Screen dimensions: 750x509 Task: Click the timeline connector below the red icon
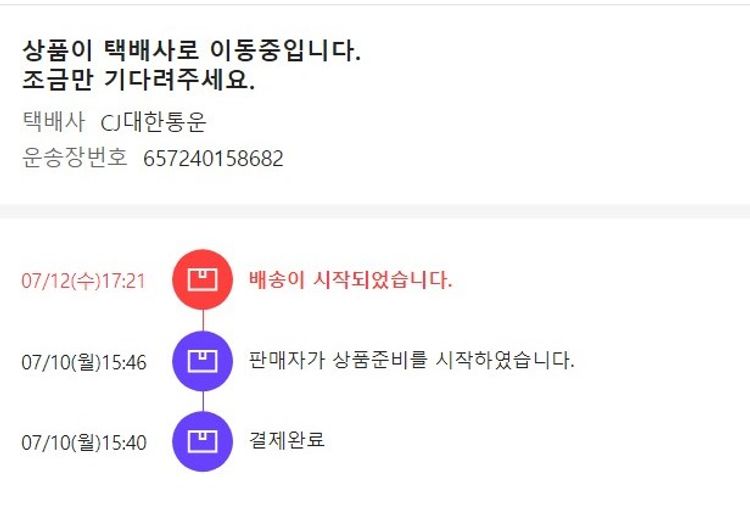tap(203, 320)
